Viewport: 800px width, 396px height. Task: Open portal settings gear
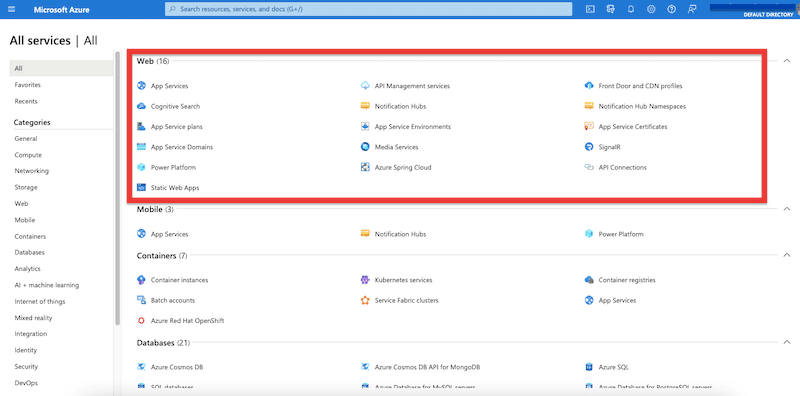651,9
